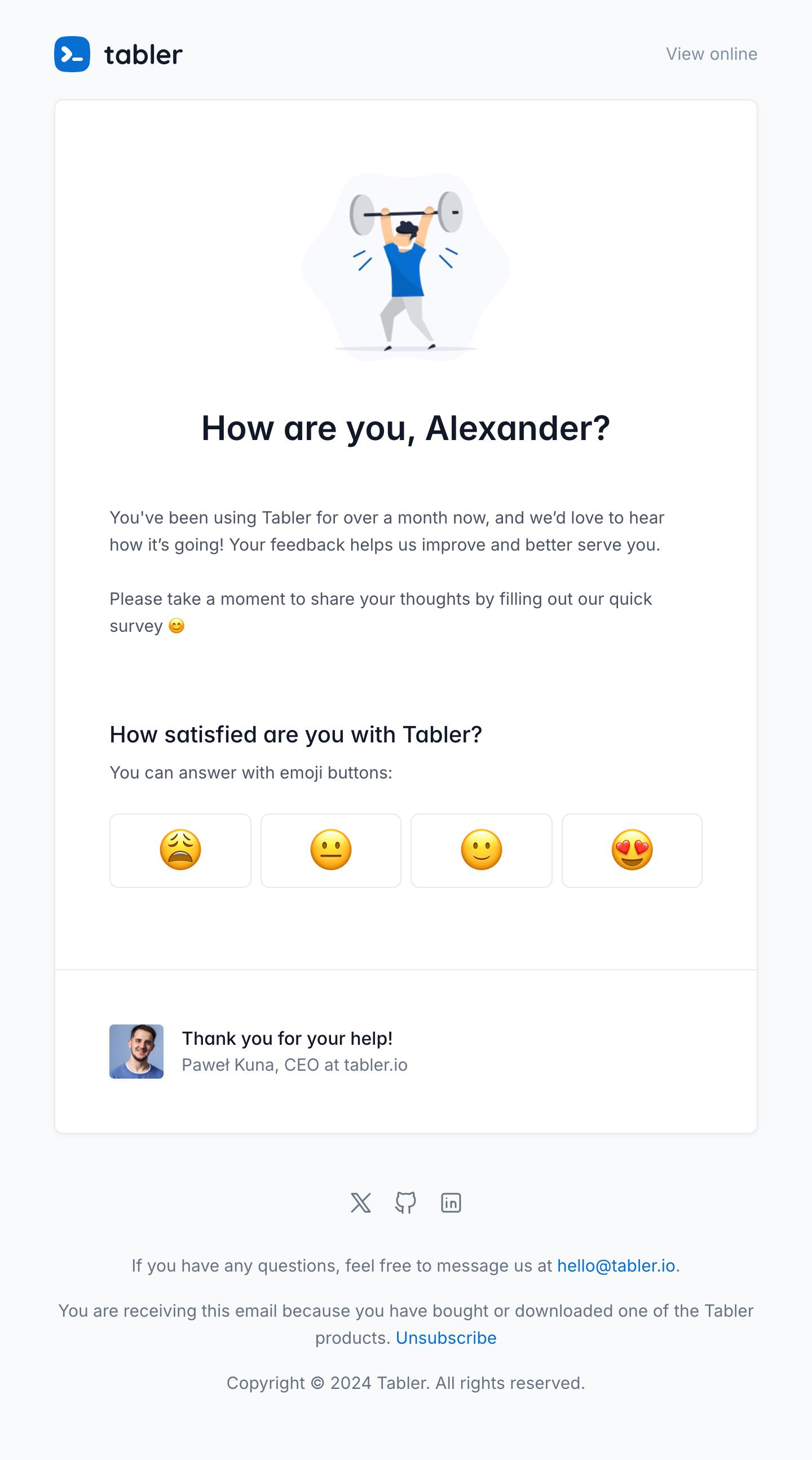Click the smiling emoji after "survey"

[x=177, y=626]
